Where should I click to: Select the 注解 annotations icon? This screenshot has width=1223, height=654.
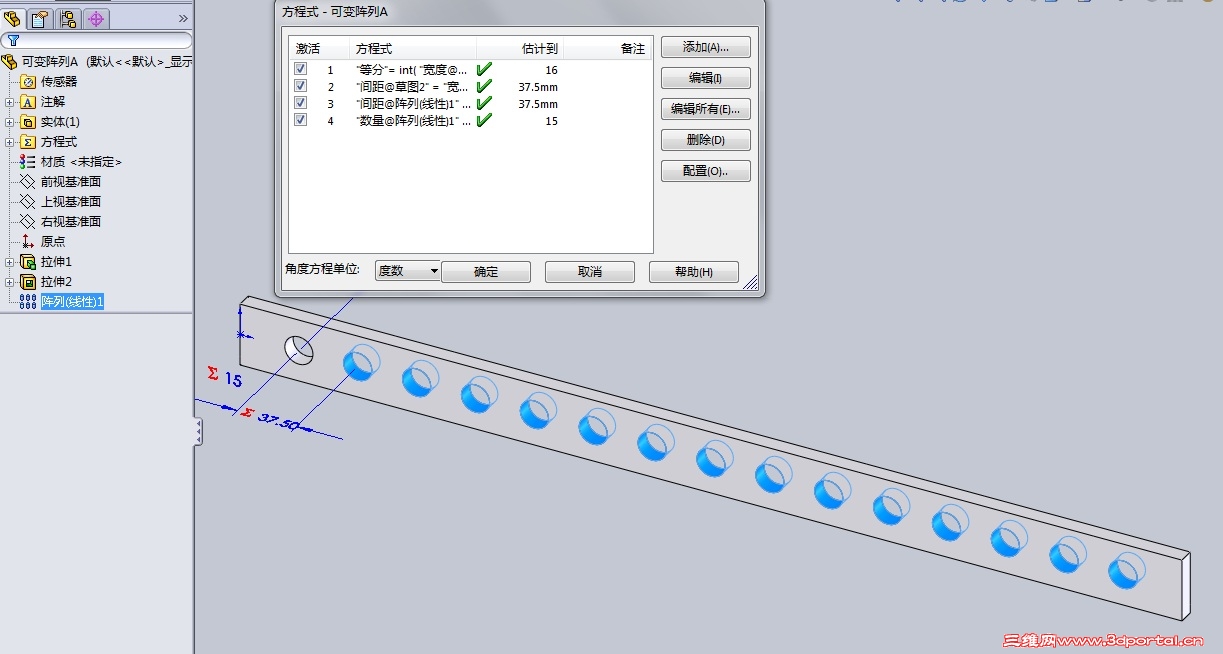[x=28, y=102]
